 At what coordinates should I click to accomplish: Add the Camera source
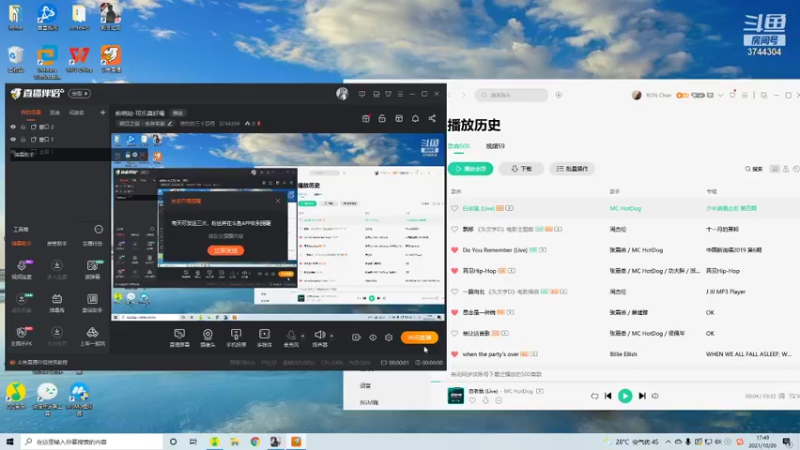point(208,337)
